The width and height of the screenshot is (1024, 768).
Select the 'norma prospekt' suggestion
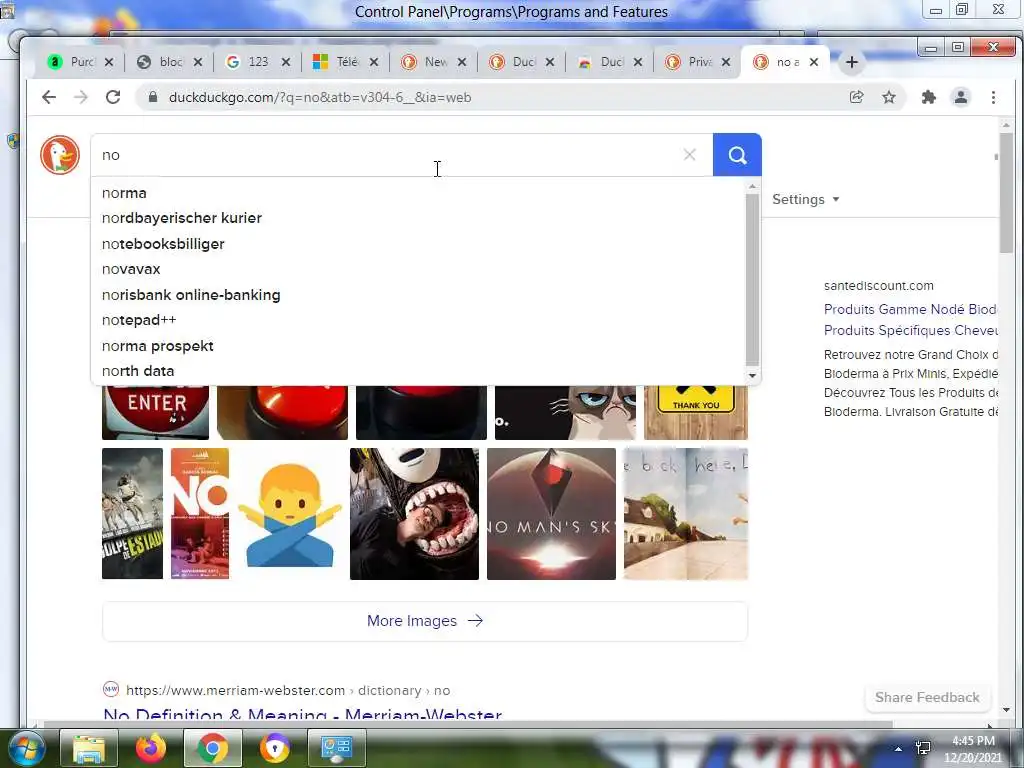tap(418, 345)
